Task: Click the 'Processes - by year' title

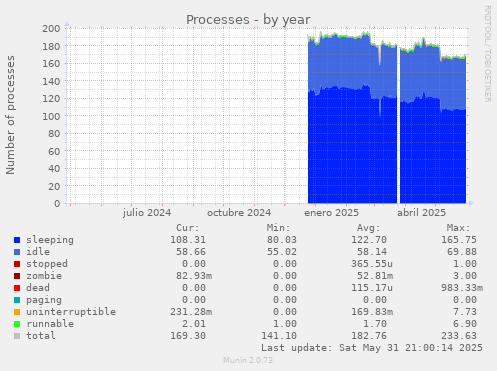Action: point(248,20)
